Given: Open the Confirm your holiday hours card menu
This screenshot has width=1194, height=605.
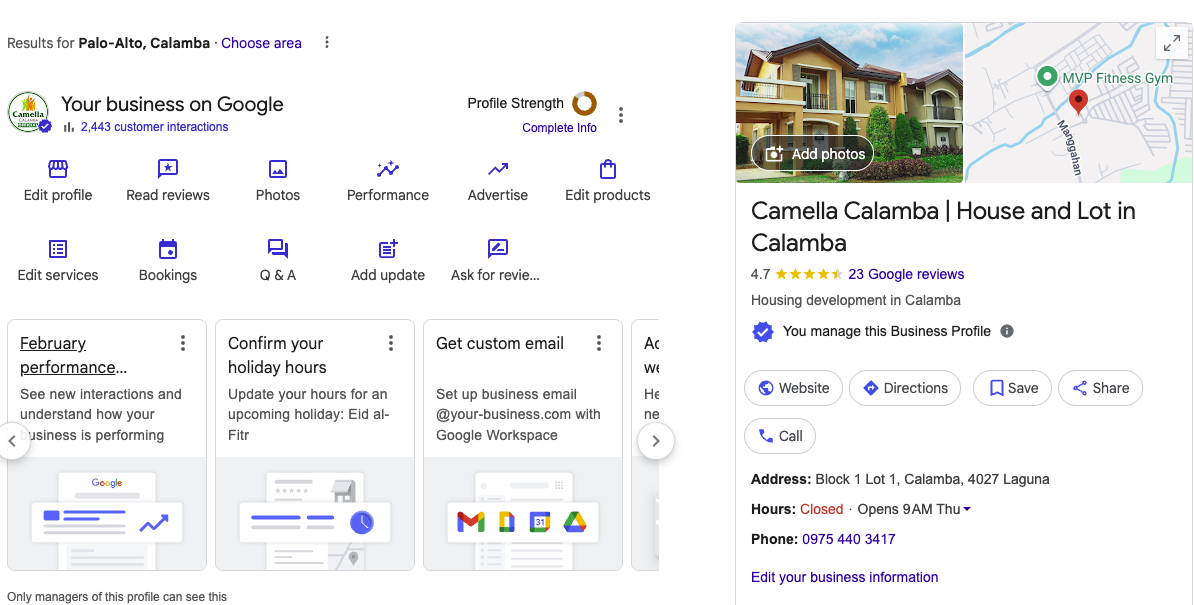Looking at the screenshot, I should tap(391, 344).
